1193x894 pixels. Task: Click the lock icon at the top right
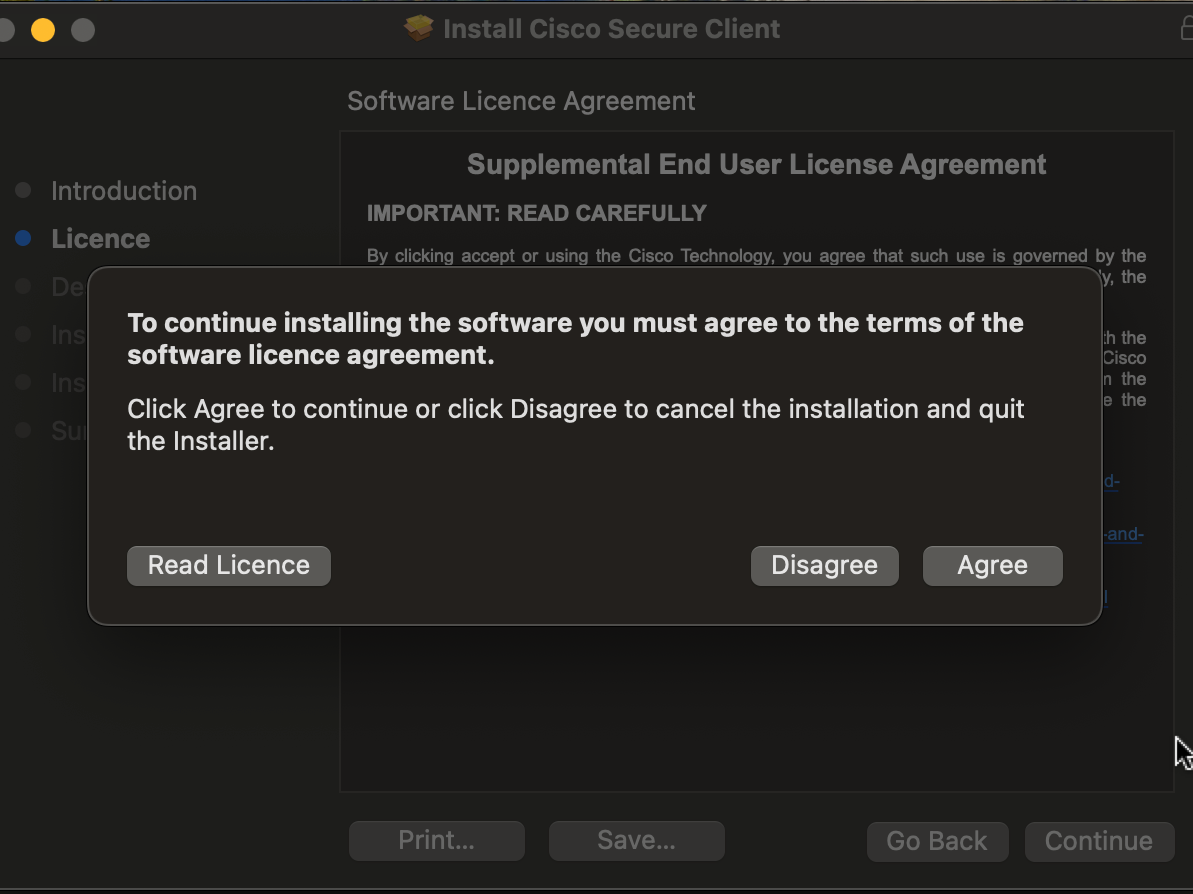(1184, 29)
